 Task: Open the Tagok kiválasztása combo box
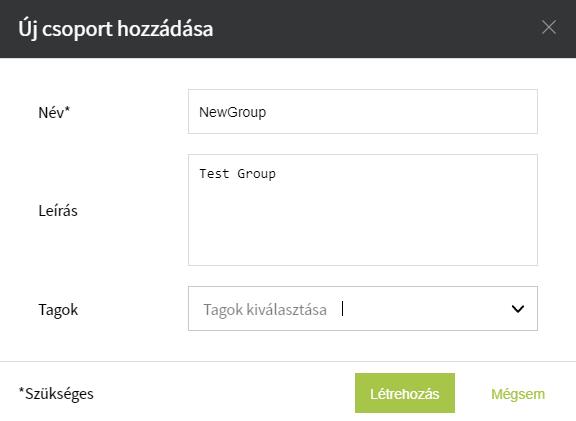pyautogui.click(x=363, y=309)
